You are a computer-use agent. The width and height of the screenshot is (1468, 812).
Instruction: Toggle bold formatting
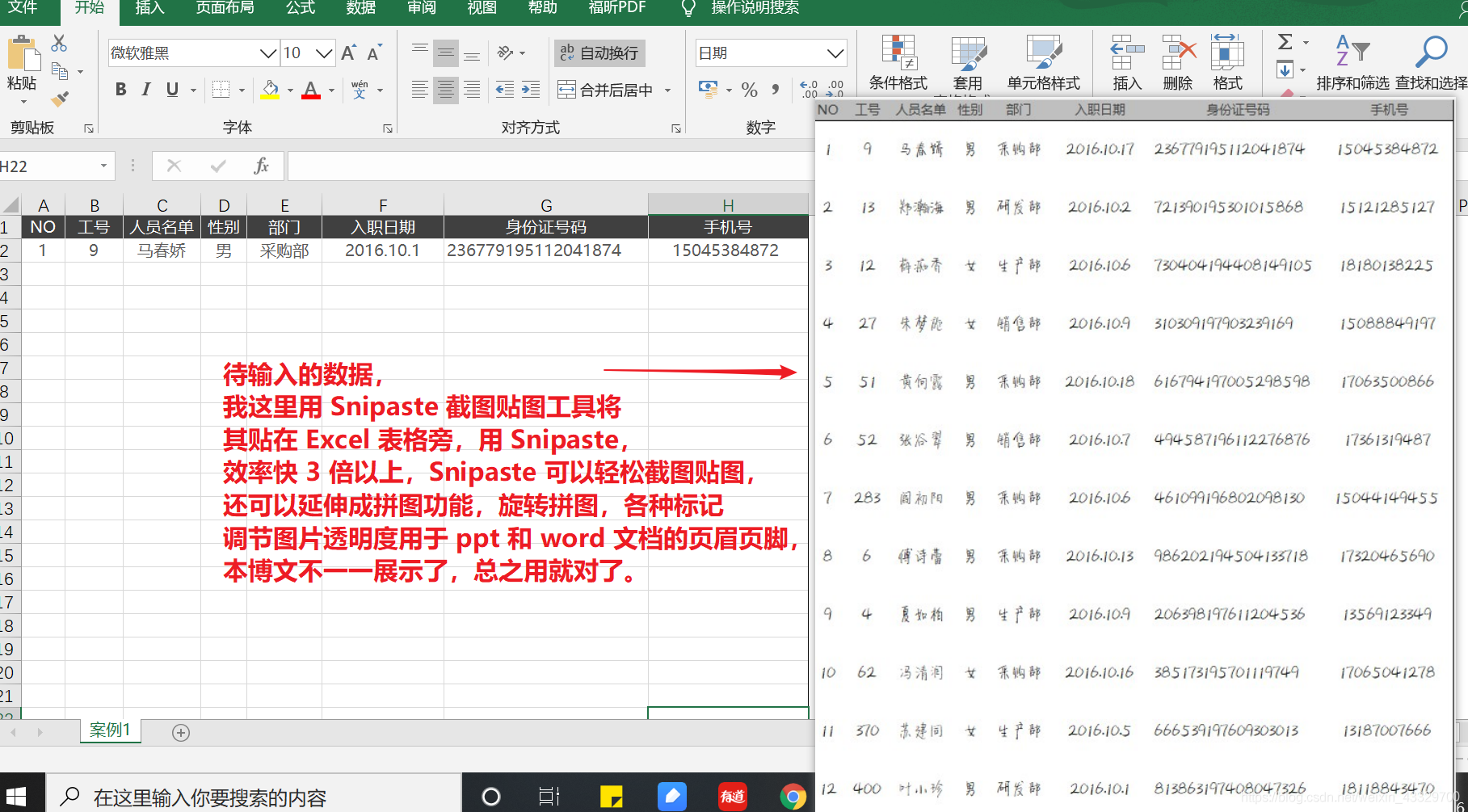120,90
